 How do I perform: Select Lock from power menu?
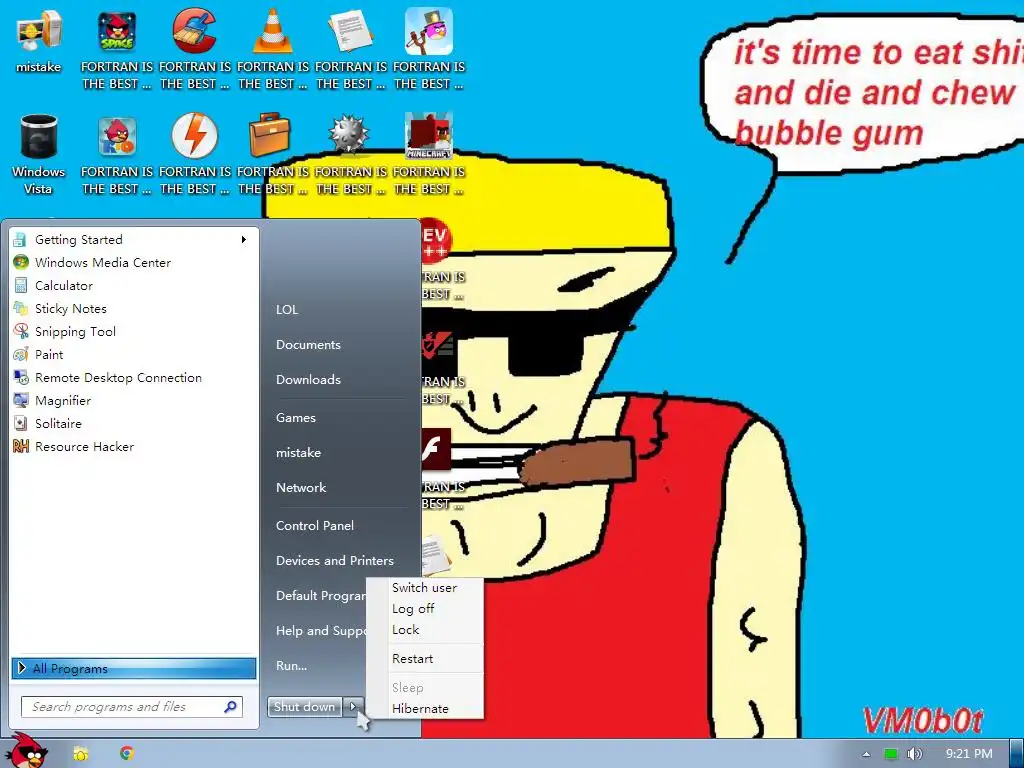tap(406, 630)
